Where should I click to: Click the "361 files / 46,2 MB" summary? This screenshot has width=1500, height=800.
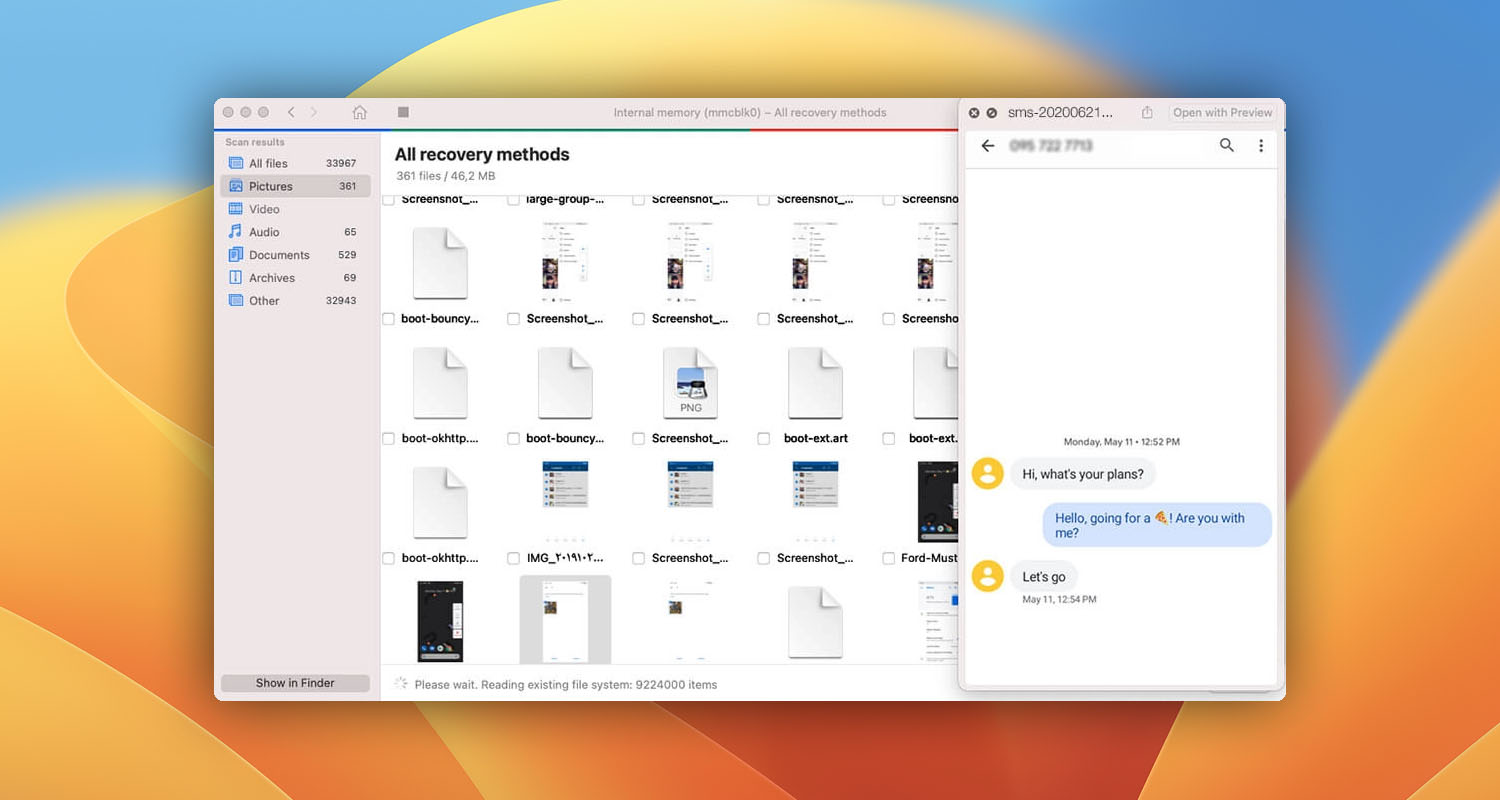[445, 176]
